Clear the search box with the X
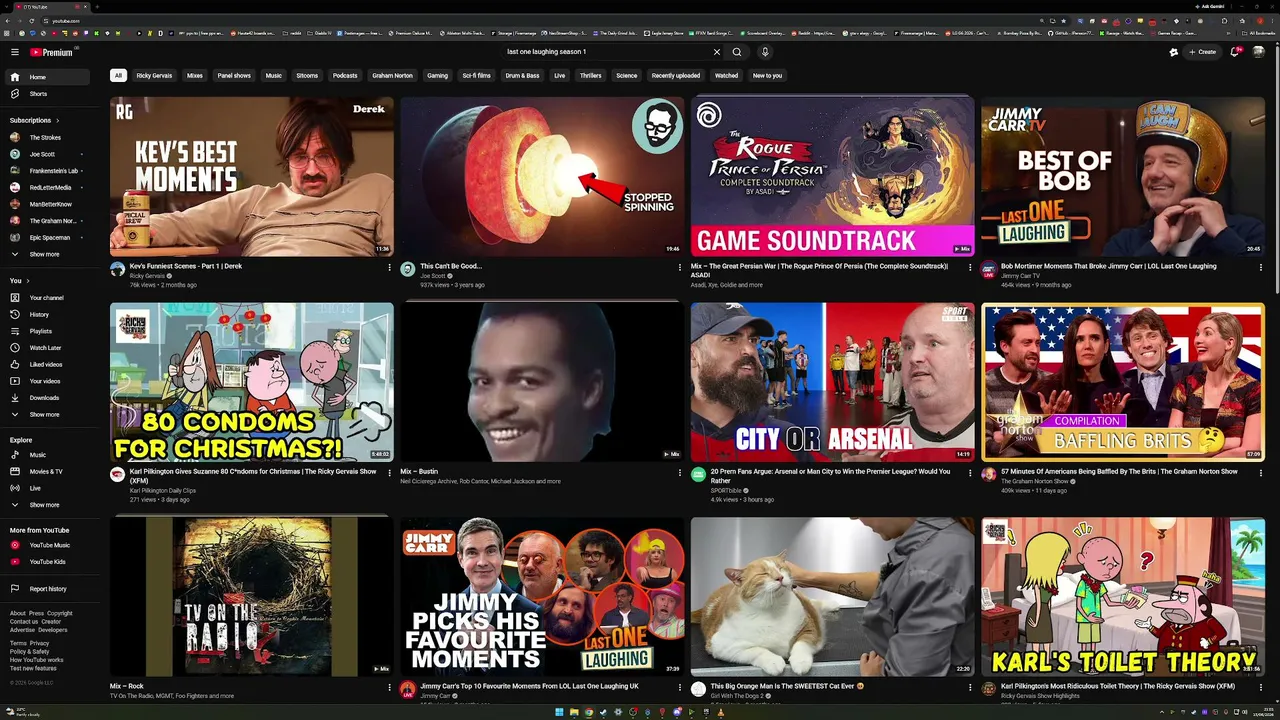Image resolution: width=1280 pixels, height=720 pixels. pyautogui.click(x=716, y=52)
